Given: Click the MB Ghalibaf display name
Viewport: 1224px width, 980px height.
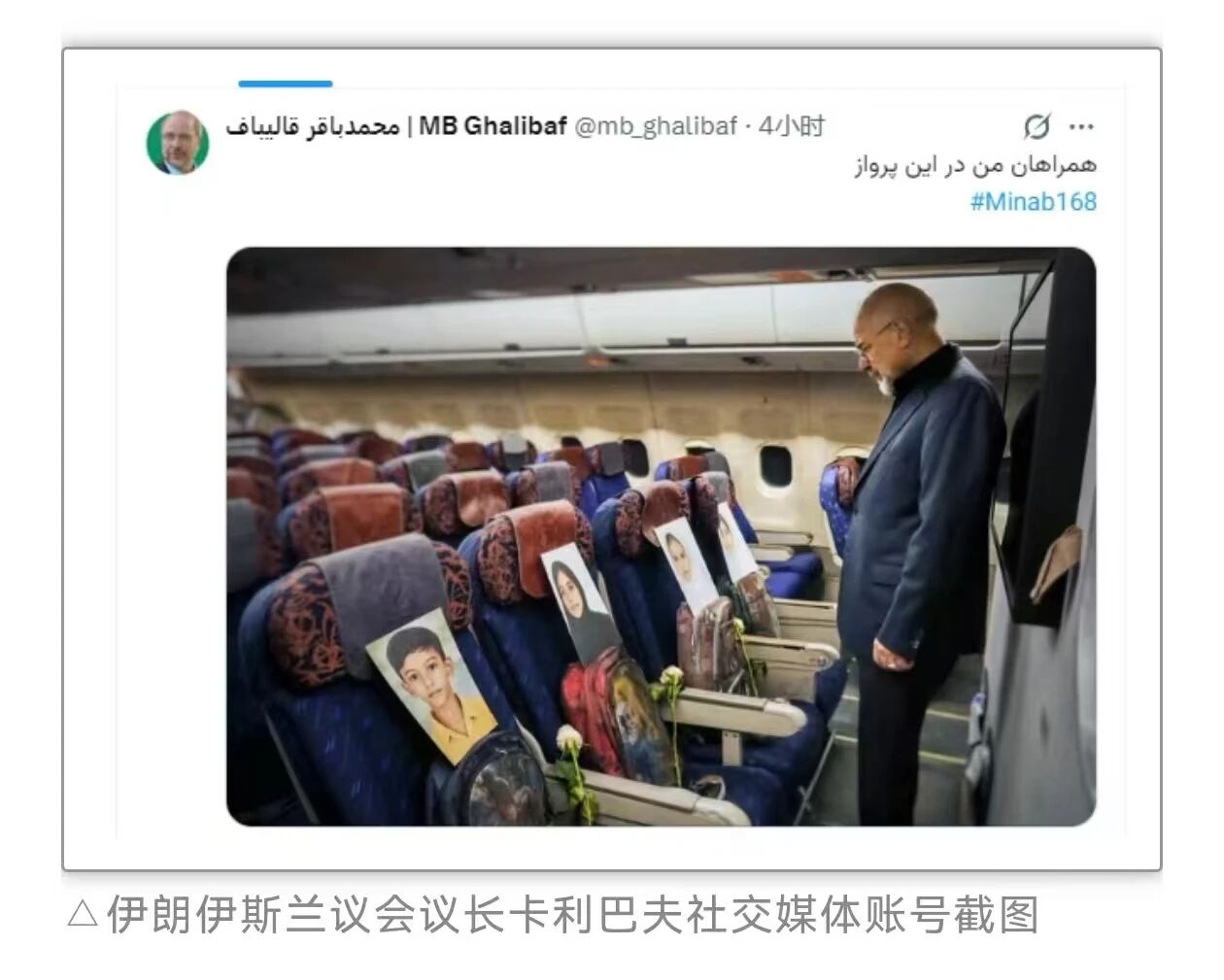Looking at the screenshot, I should (x=493, y=126).
